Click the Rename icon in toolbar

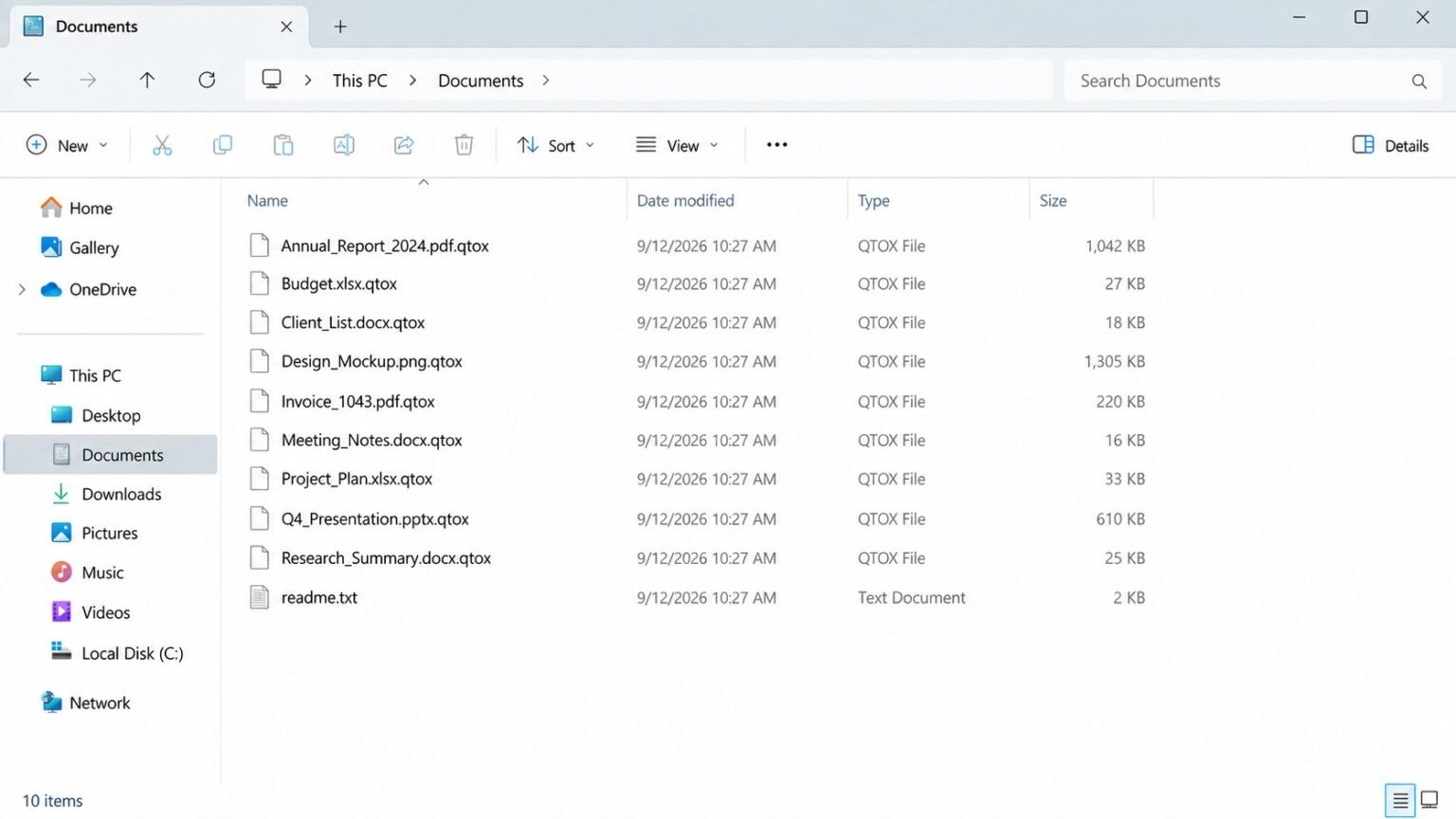pos(344,145)
